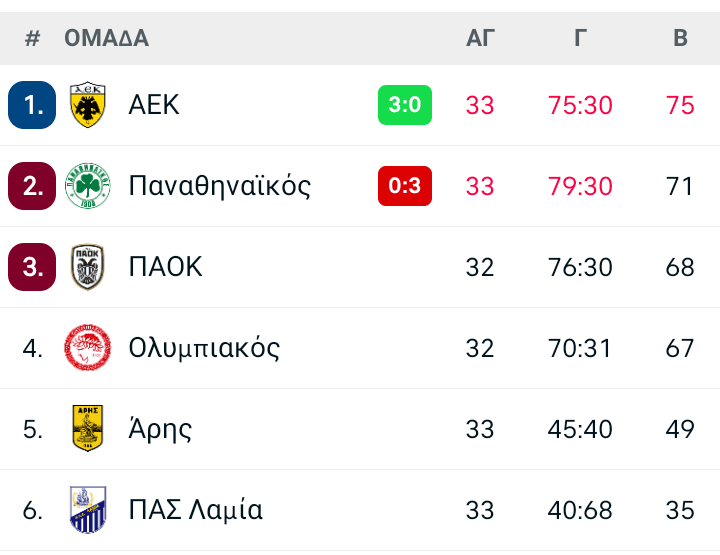Click the AEK club crest icon

pyautogui.click(x=88, y=105)
